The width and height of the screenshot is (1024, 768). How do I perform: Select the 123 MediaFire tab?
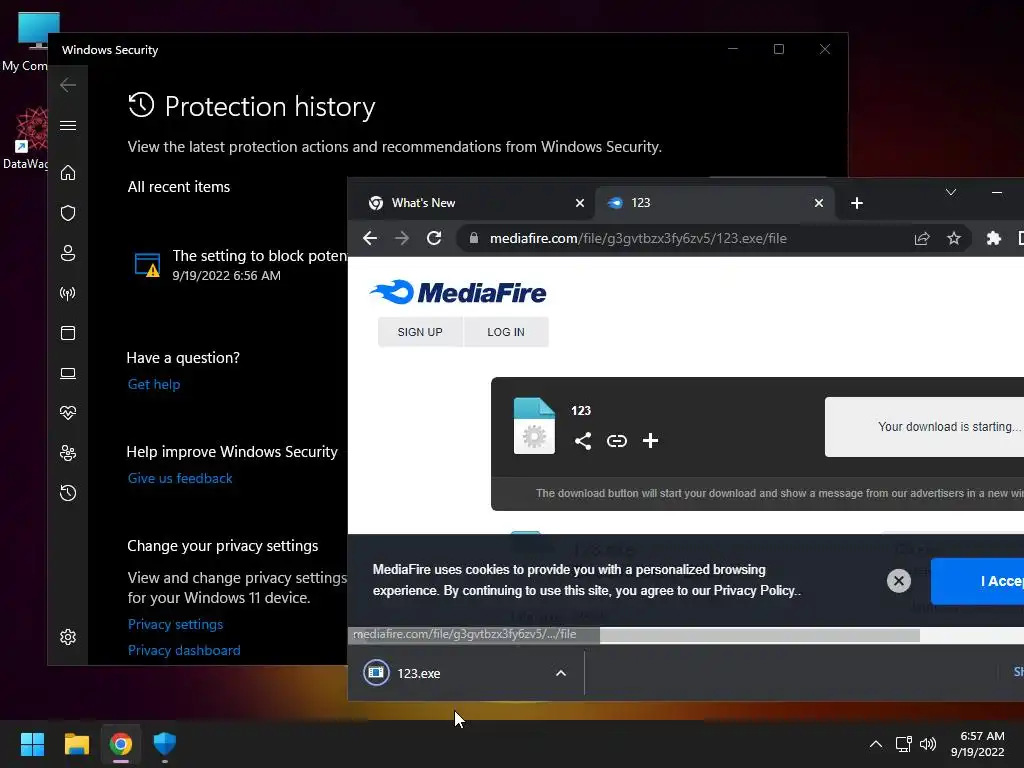pyautogui.click(x=712, y=203)
